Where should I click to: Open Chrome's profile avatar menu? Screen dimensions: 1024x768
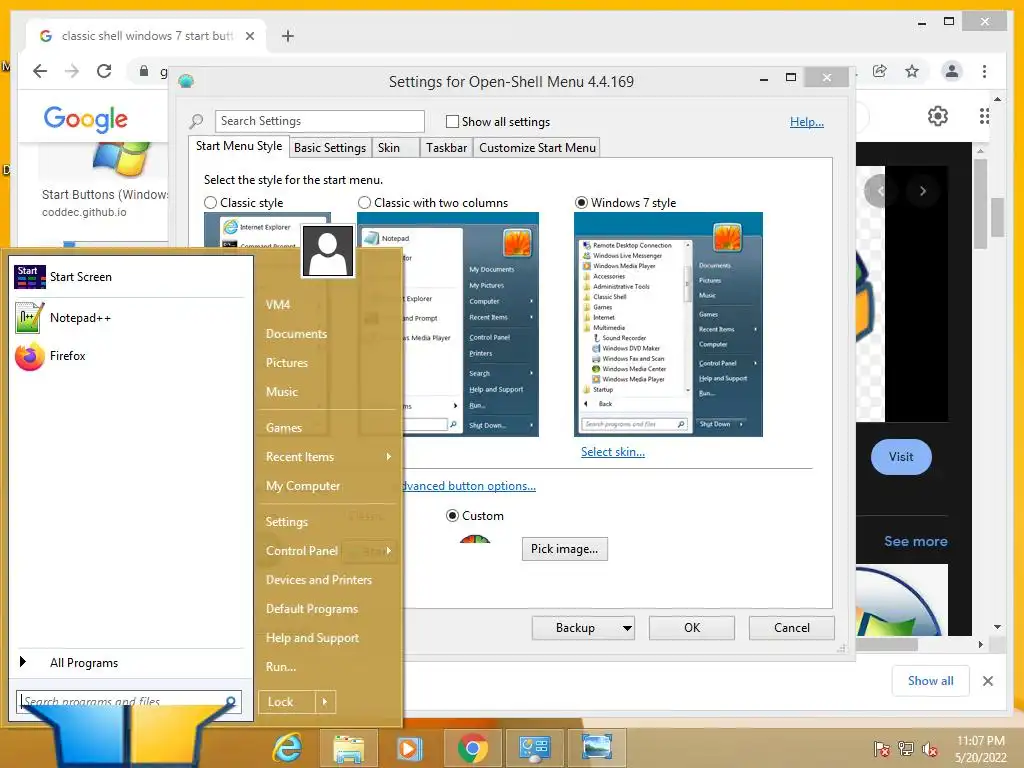pyautogui.click(x=952, y=71)
